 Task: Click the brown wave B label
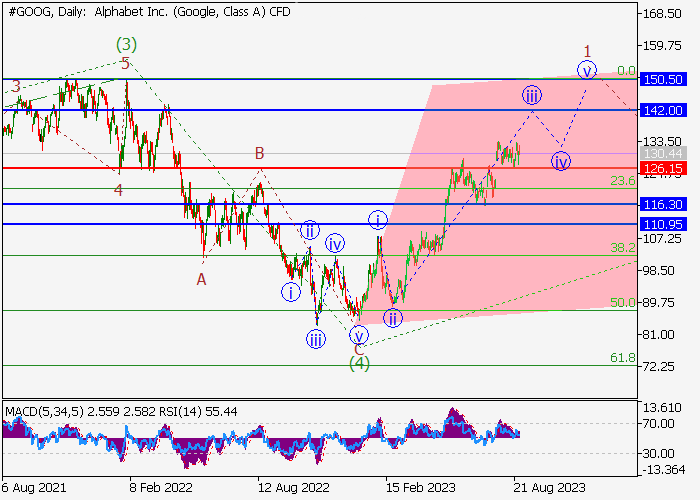click(x=259, y=153)
